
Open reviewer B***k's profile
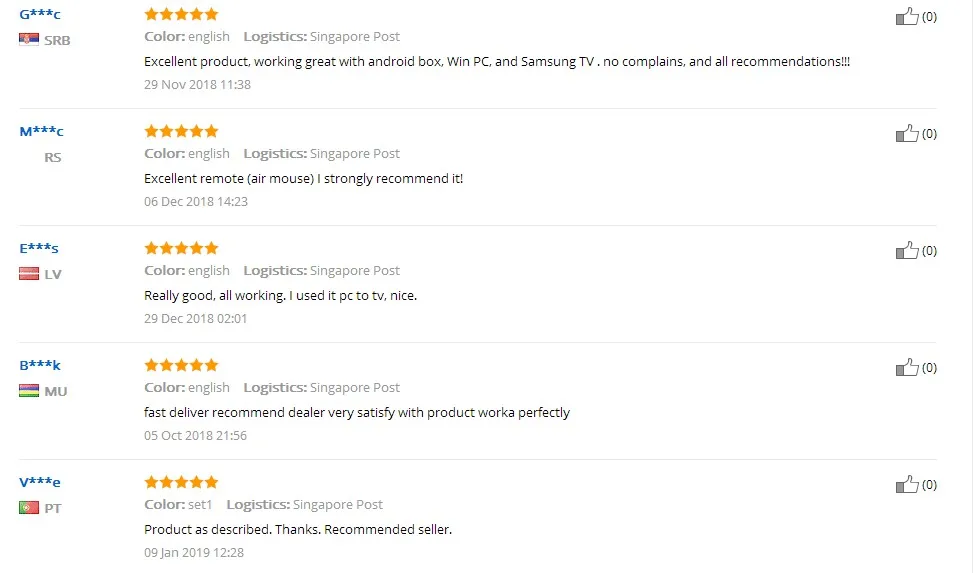(40, 365)
